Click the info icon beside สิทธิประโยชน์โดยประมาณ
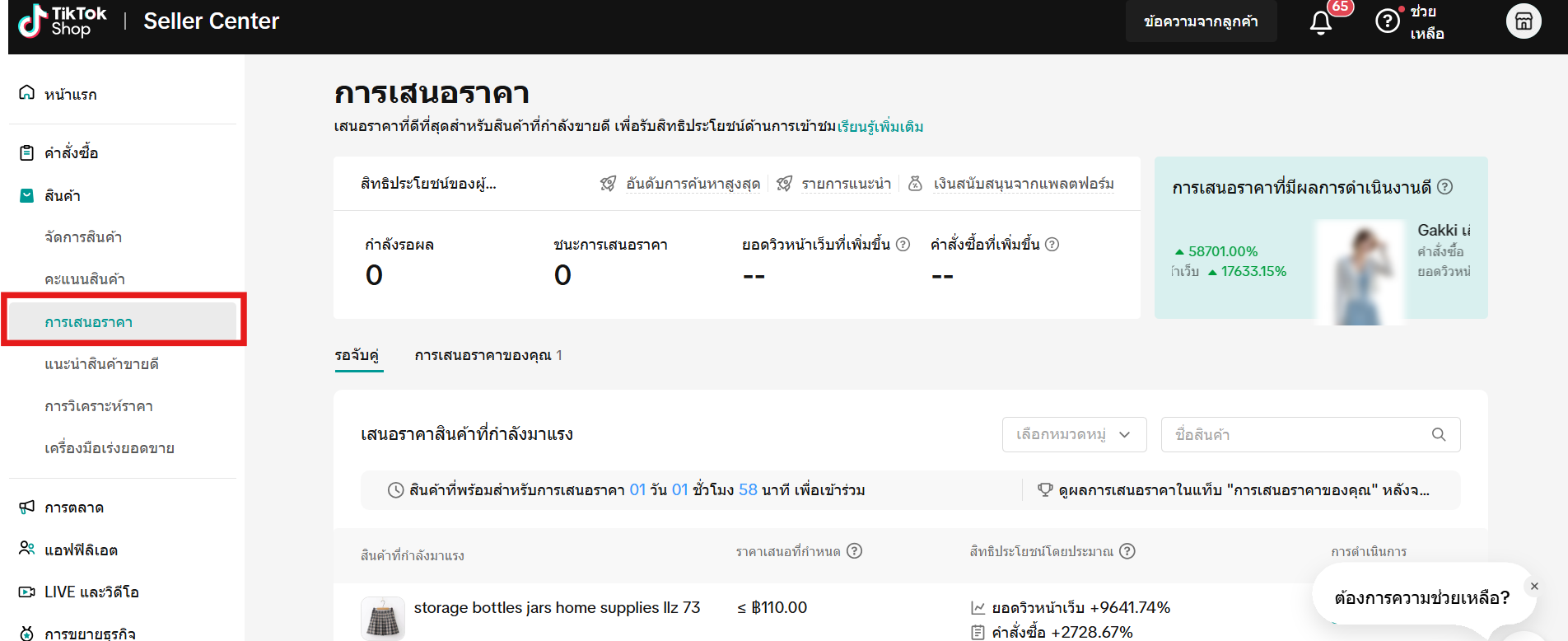The height and width of the screenshot is (641, 1568). (1127, 551)
